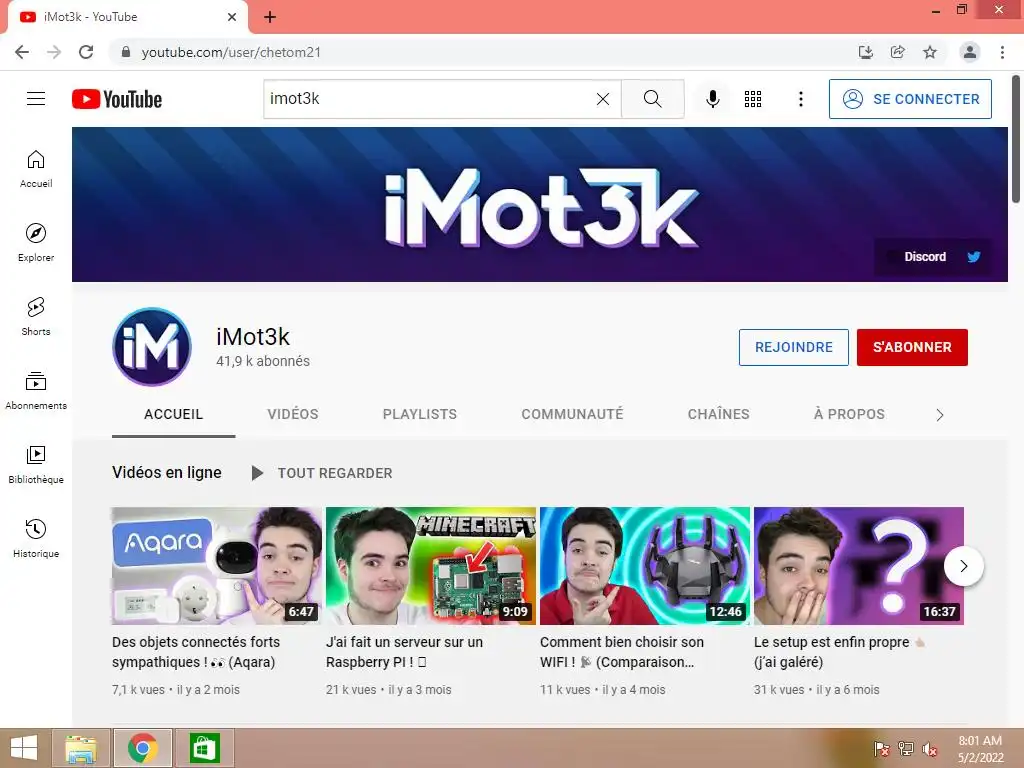The image size is (1024, 768).
Task: Click the muted volume tray icon
Action: click(929, 749)
